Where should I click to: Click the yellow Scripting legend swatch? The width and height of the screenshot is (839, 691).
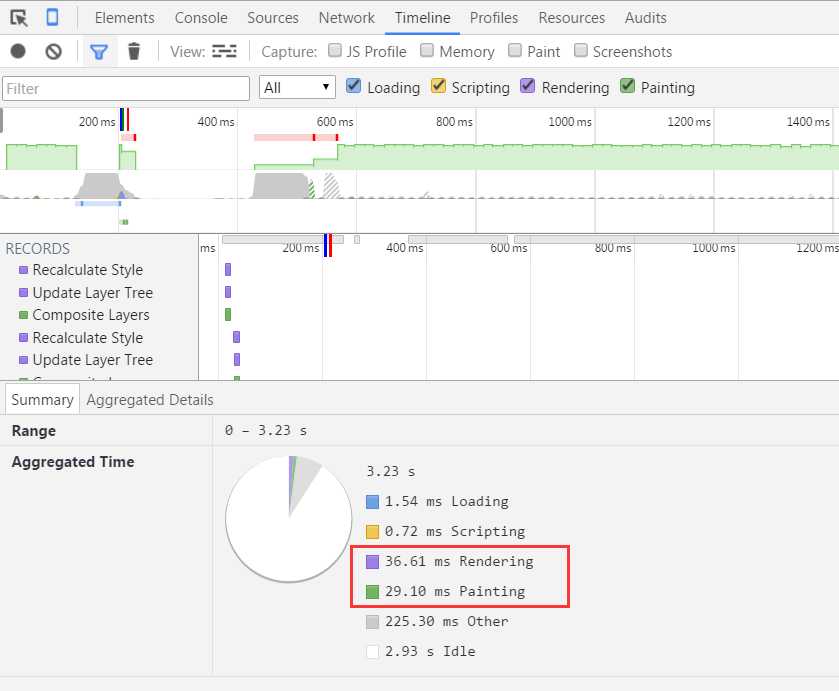pos(372,532)
